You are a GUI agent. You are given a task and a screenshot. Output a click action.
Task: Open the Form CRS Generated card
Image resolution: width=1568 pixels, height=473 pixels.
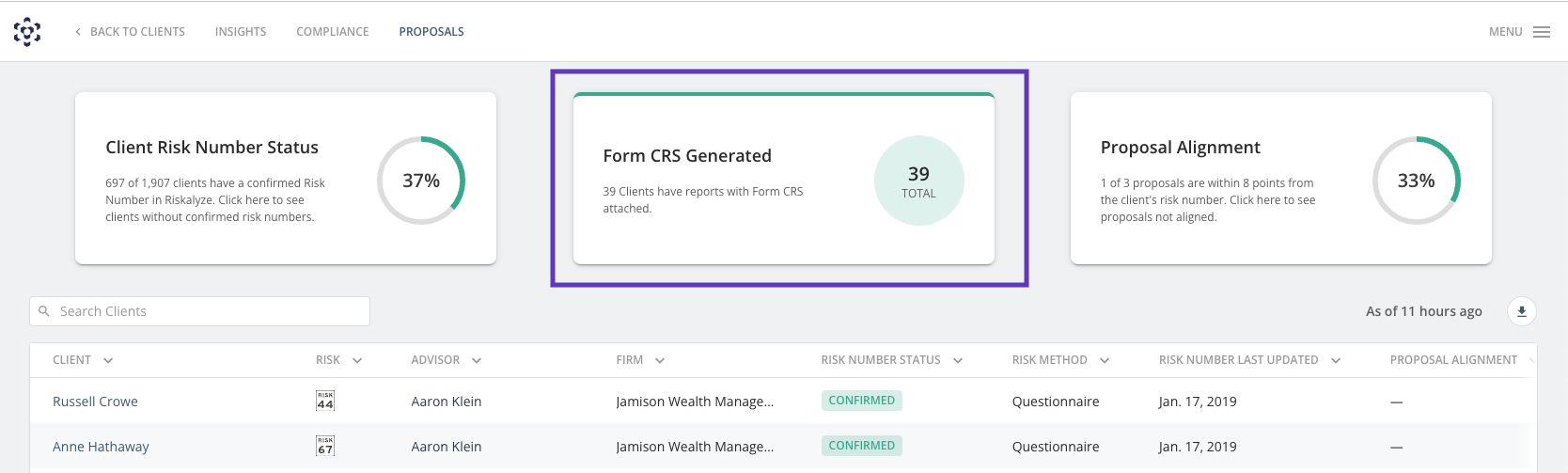(x=784, y=179)
